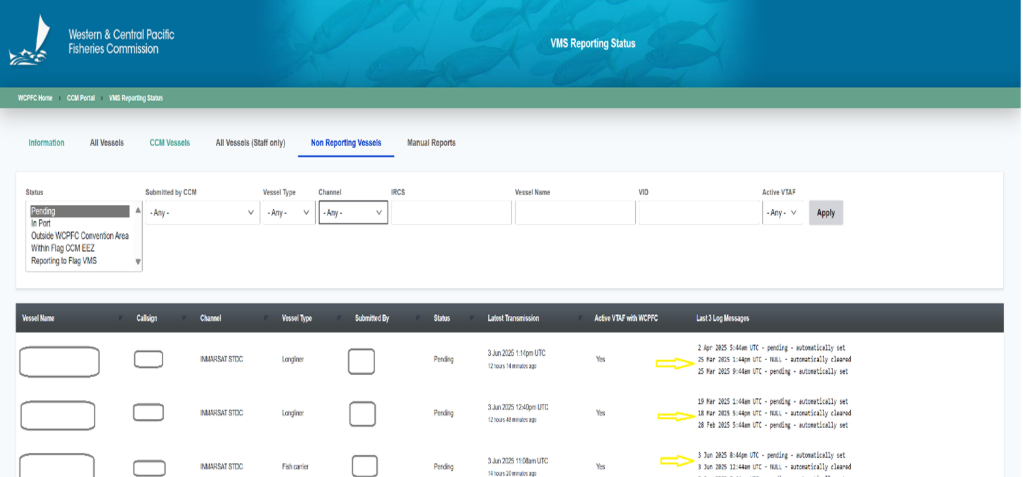Click '3 Jun 2025 12:44am UTC' log message

[774, 467]
